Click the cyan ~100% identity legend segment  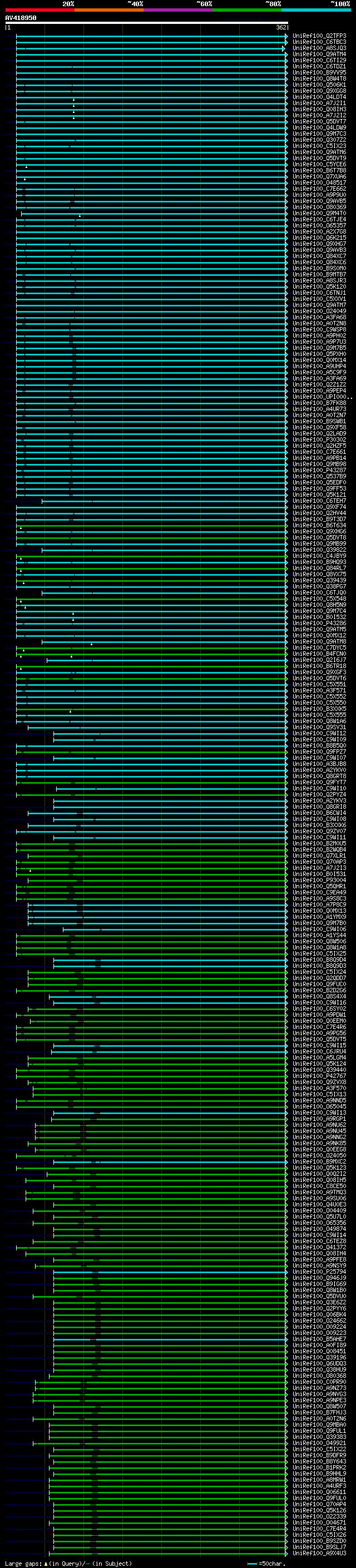tap(316, 10)
